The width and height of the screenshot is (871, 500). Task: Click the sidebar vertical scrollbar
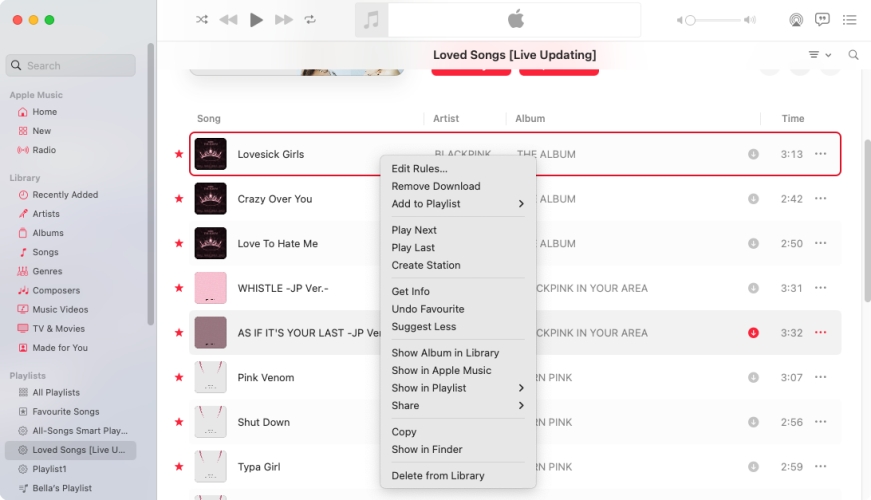pyautogui.click(x=151, y=183)
